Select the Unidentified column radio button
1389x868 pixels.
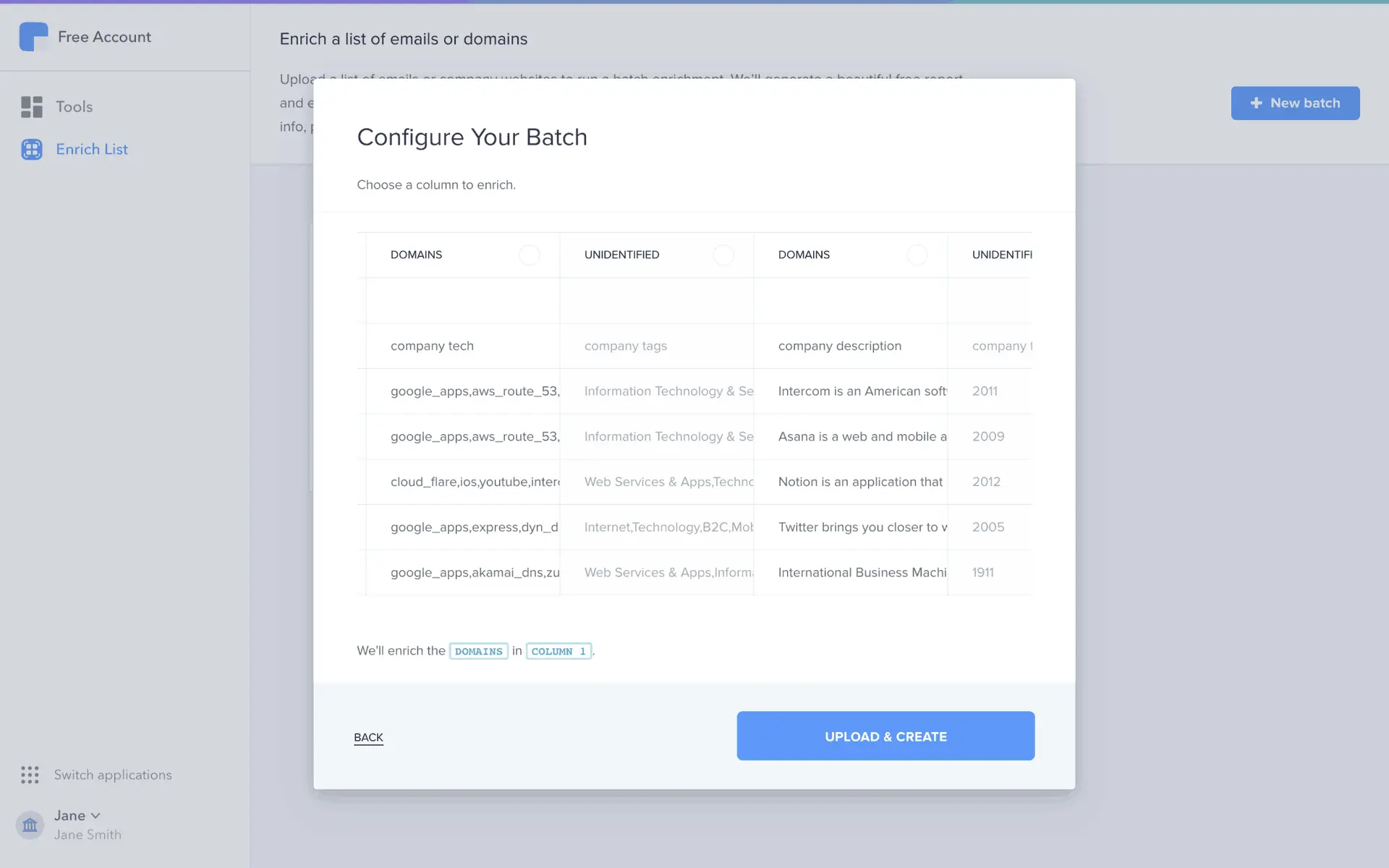(x=723, y=255)
